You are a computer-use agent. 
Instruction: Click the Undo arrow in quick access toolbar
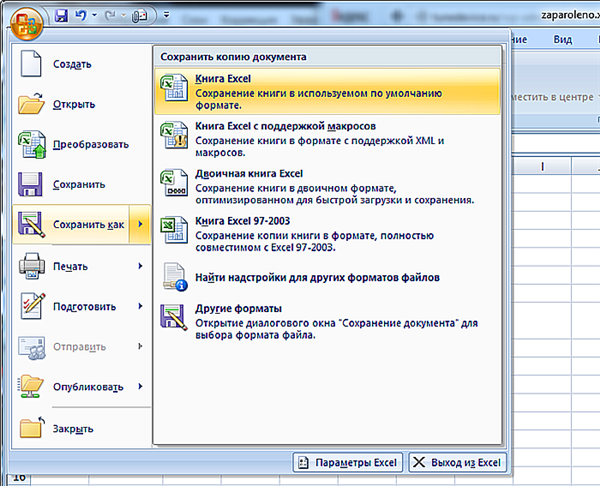point(80,15)
